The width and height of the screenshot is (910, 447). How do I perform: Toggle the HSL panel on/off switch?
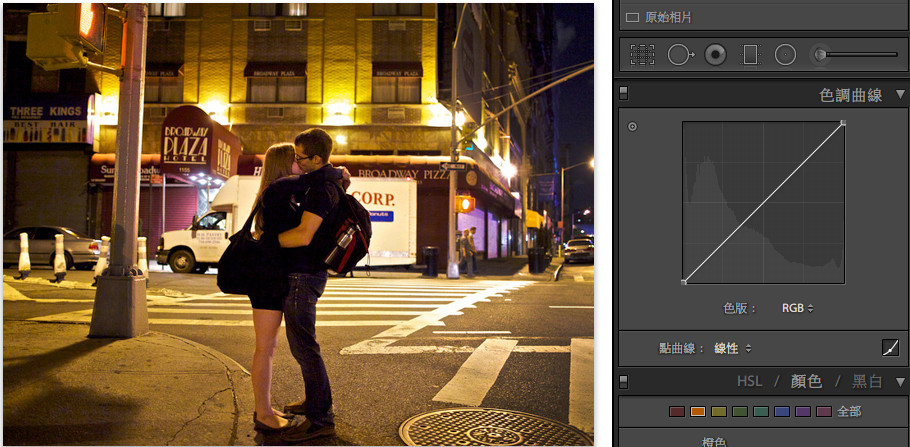pyautogui.click(x=623, y=381)
